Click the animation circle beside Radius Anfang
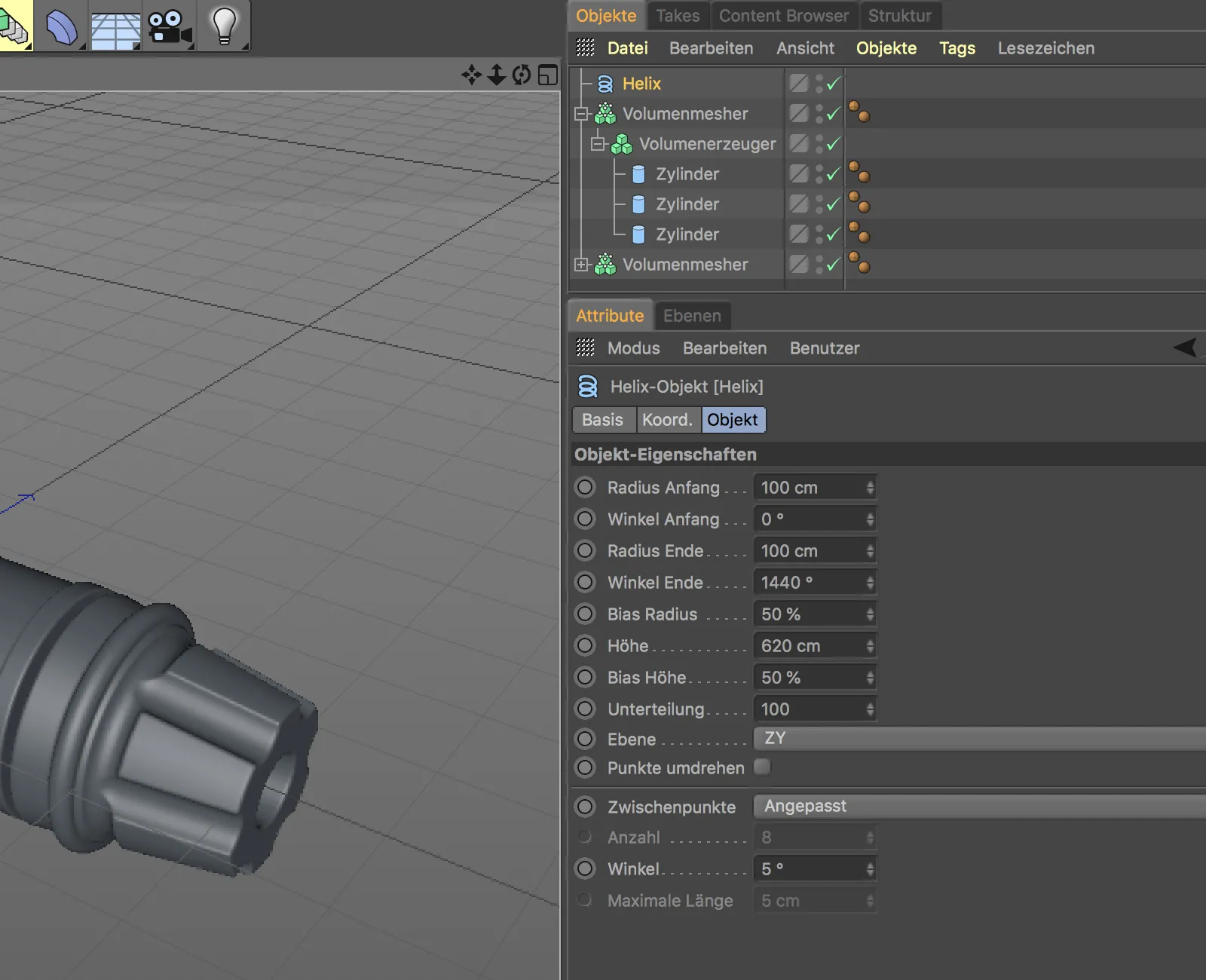The height and width of the screenshot is (980, 1206). coord(585,488)
